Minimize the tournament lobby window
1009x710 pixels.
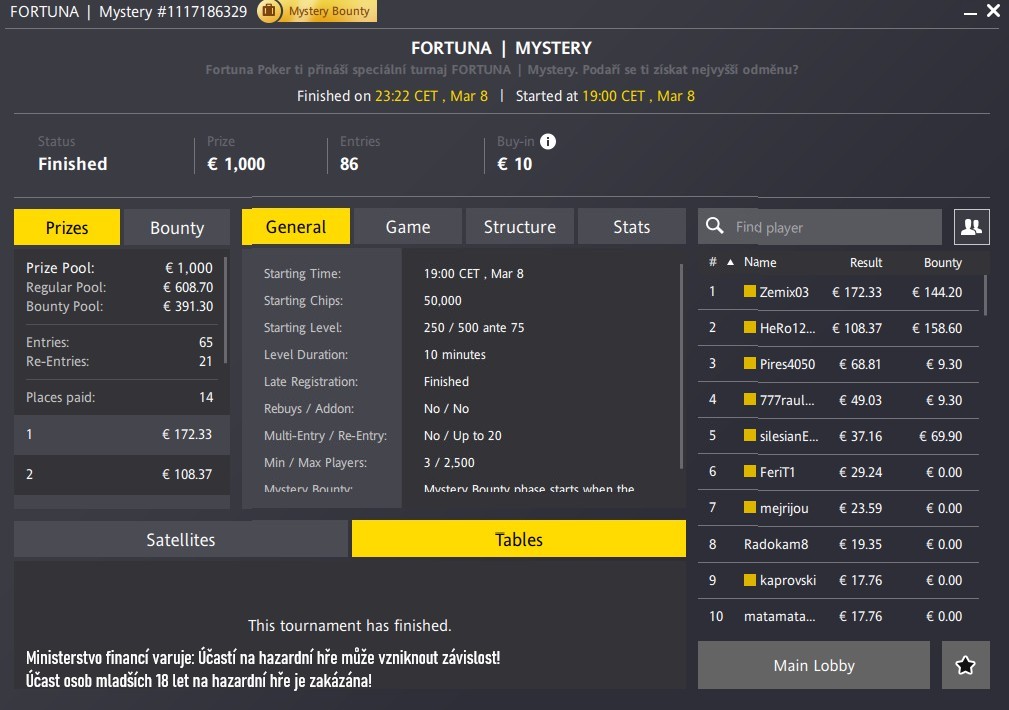tap(970, 13)
